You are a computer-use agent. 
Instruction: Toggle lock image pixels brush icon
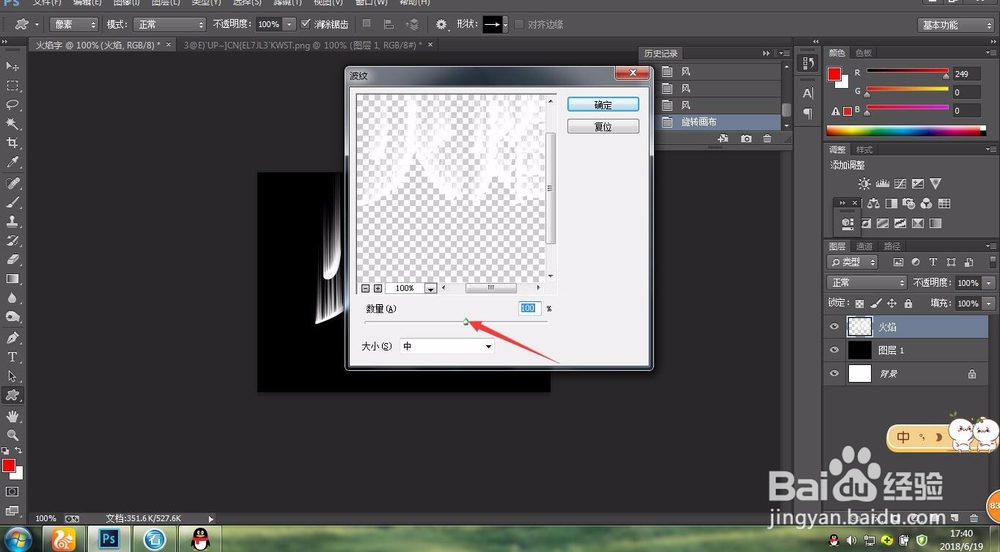coord(876,303)
